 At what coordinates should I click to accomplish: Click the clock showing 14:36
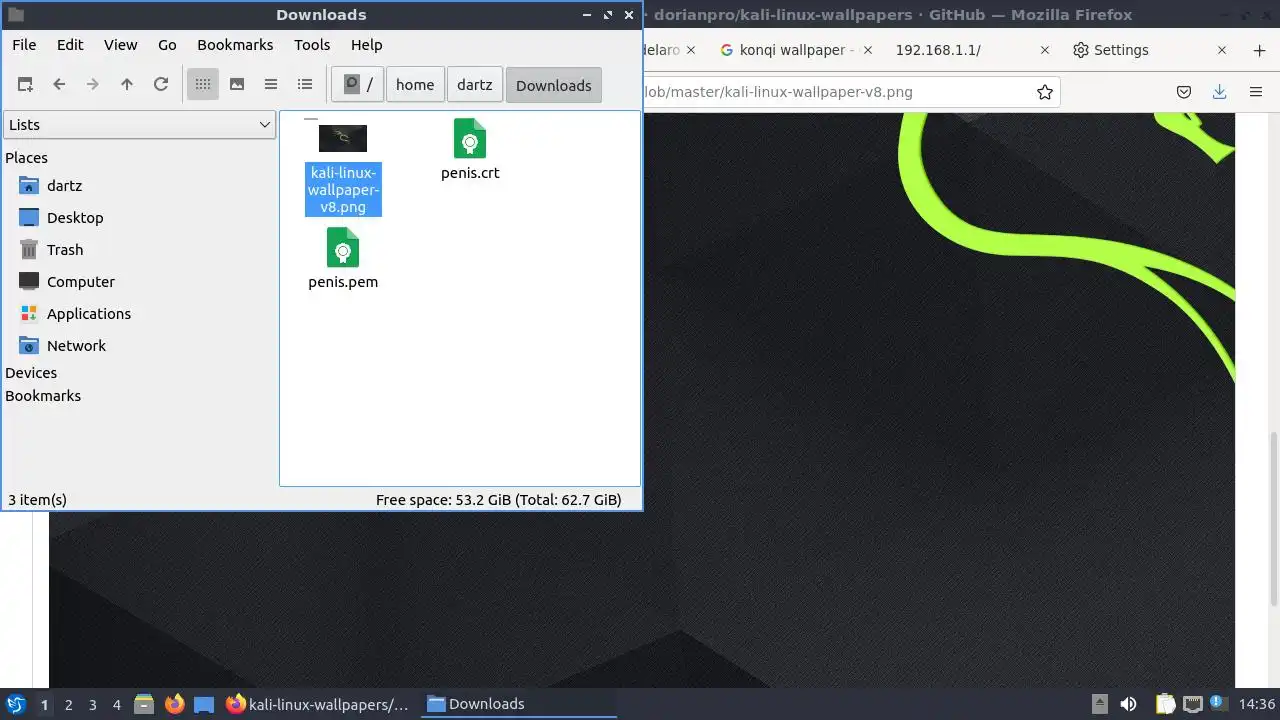1256,704
